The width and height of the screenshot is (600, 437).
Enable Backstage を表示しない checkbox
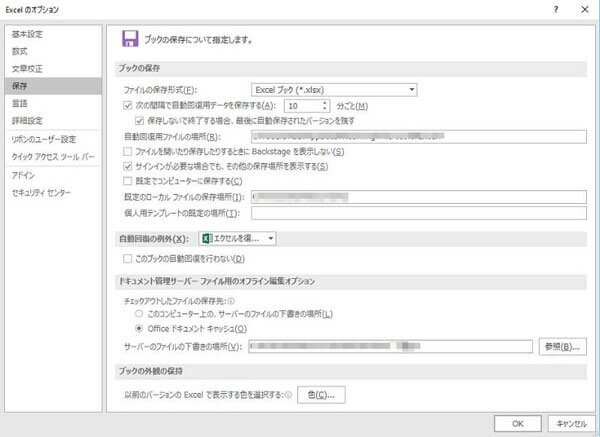pyautogui.click(x=128, y=152)
